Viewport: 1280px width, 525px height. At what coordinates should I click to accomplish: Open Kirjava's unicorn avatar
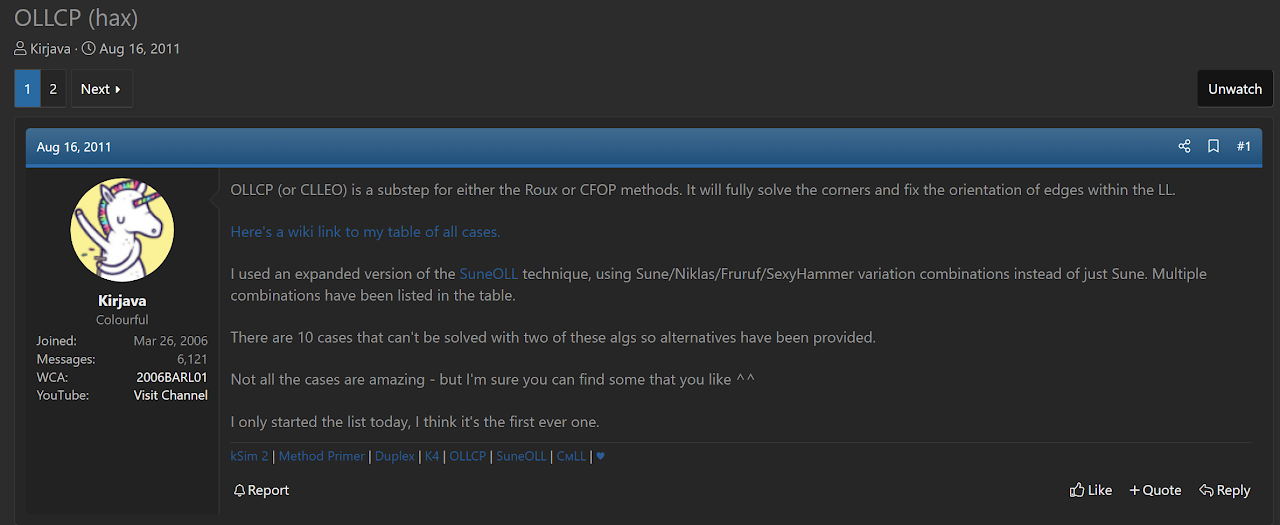(122, 231)
